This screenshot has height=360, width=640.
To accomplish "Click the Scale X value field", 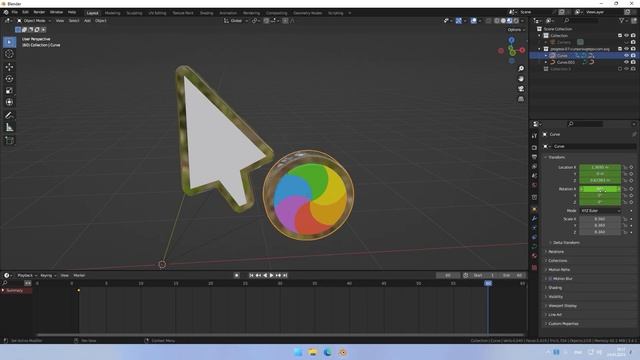I will point(600,219).
